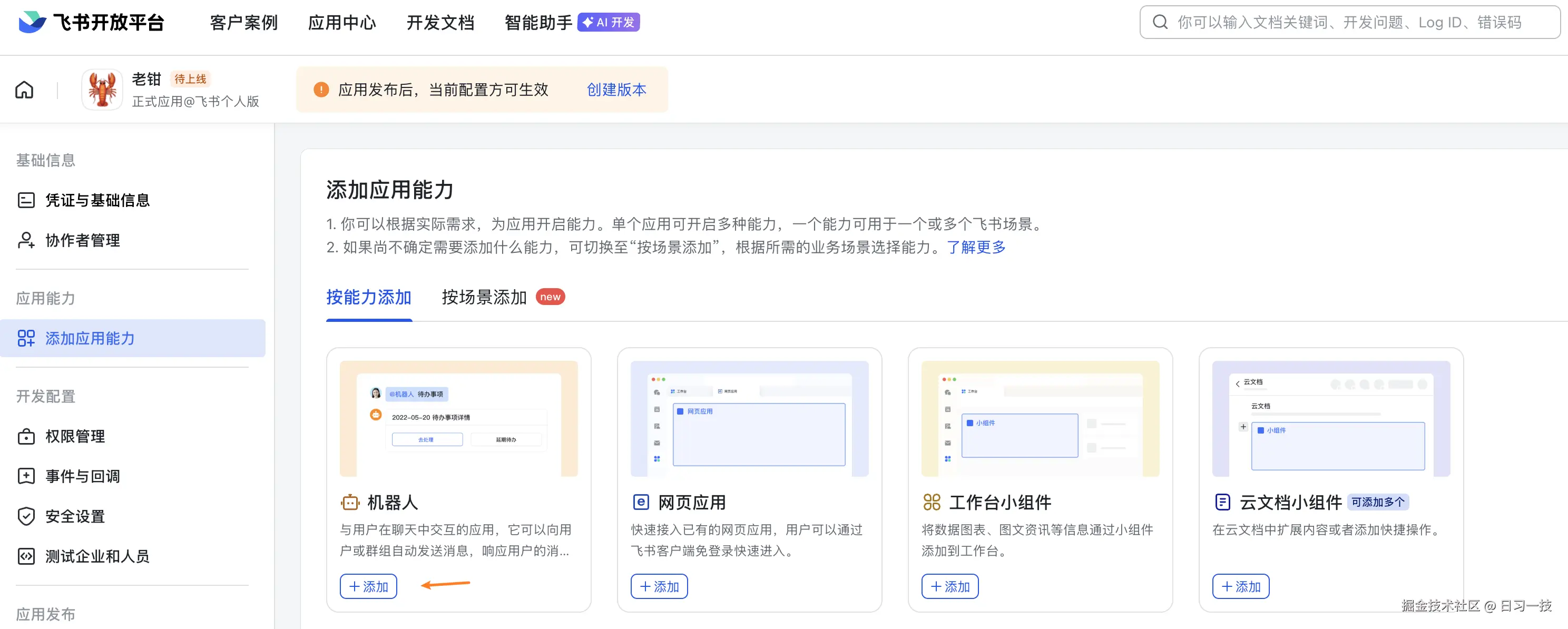1568x629 pixels.
Task: Click the new badge beside 按场景添加
Action: (x=550, y=297)
